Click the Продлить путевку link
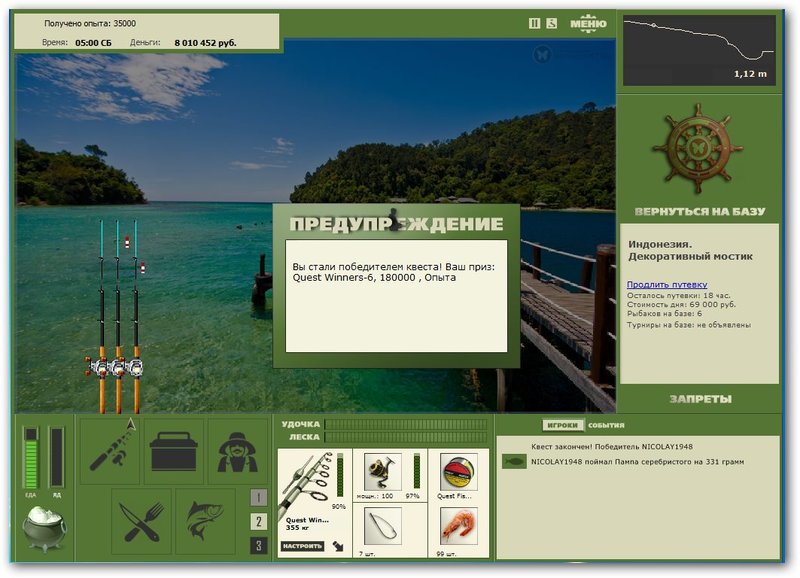The height and width of the screenshot is (578, 800). 667,285
